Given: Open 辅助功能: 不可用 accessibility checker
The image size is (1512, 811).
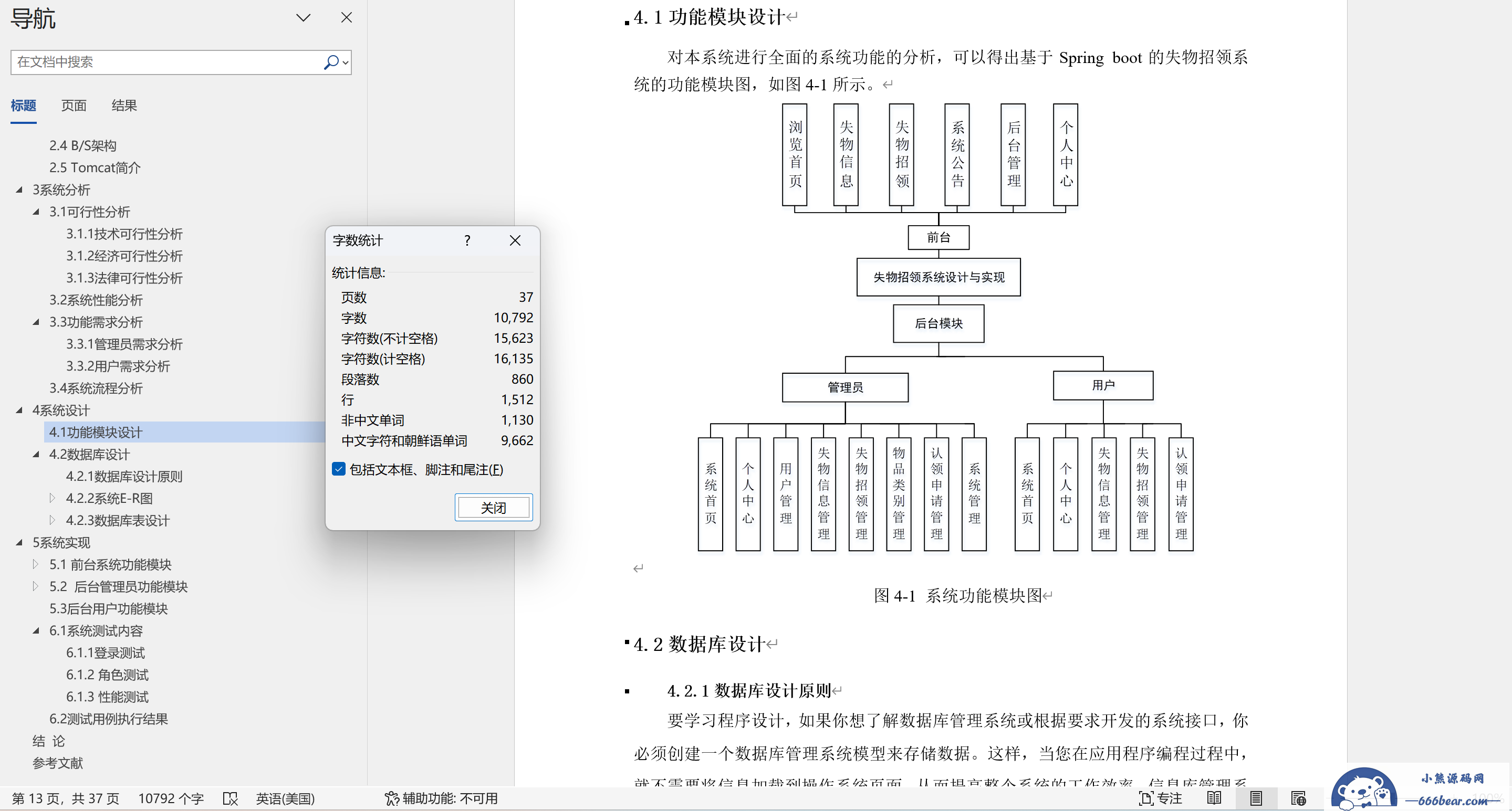Looking at the screenshot, I should tap(441, 799).
